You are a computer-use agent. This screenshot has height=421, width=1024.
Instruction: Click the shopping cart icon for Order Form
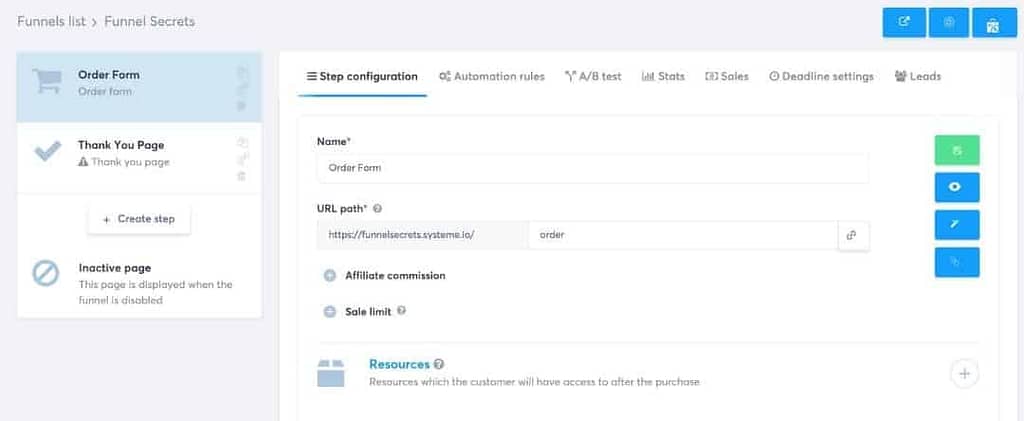(x=46, y=82)
